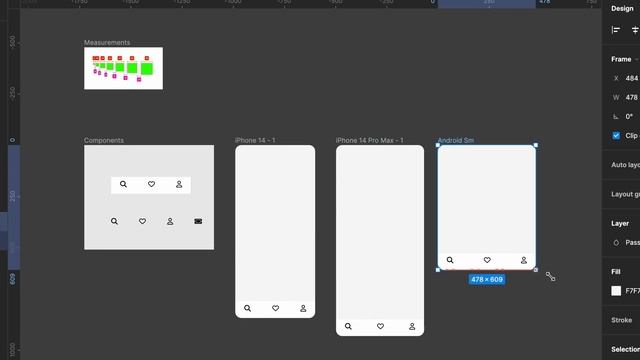The width and height of the screenshot is (640, 360).
Task: Click the user icon in Android Sm frame
Action: click(524, 260)
